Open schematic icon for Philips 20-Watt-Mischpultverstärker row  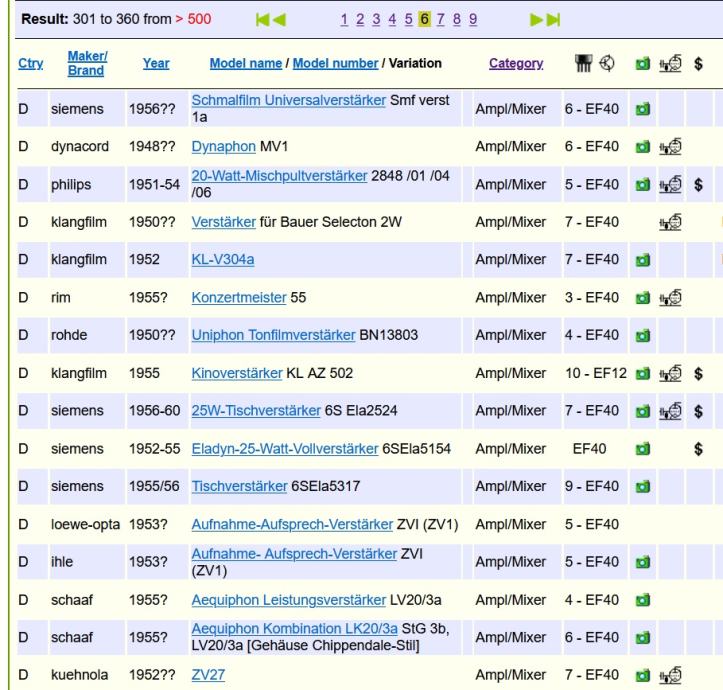point(670,184)
